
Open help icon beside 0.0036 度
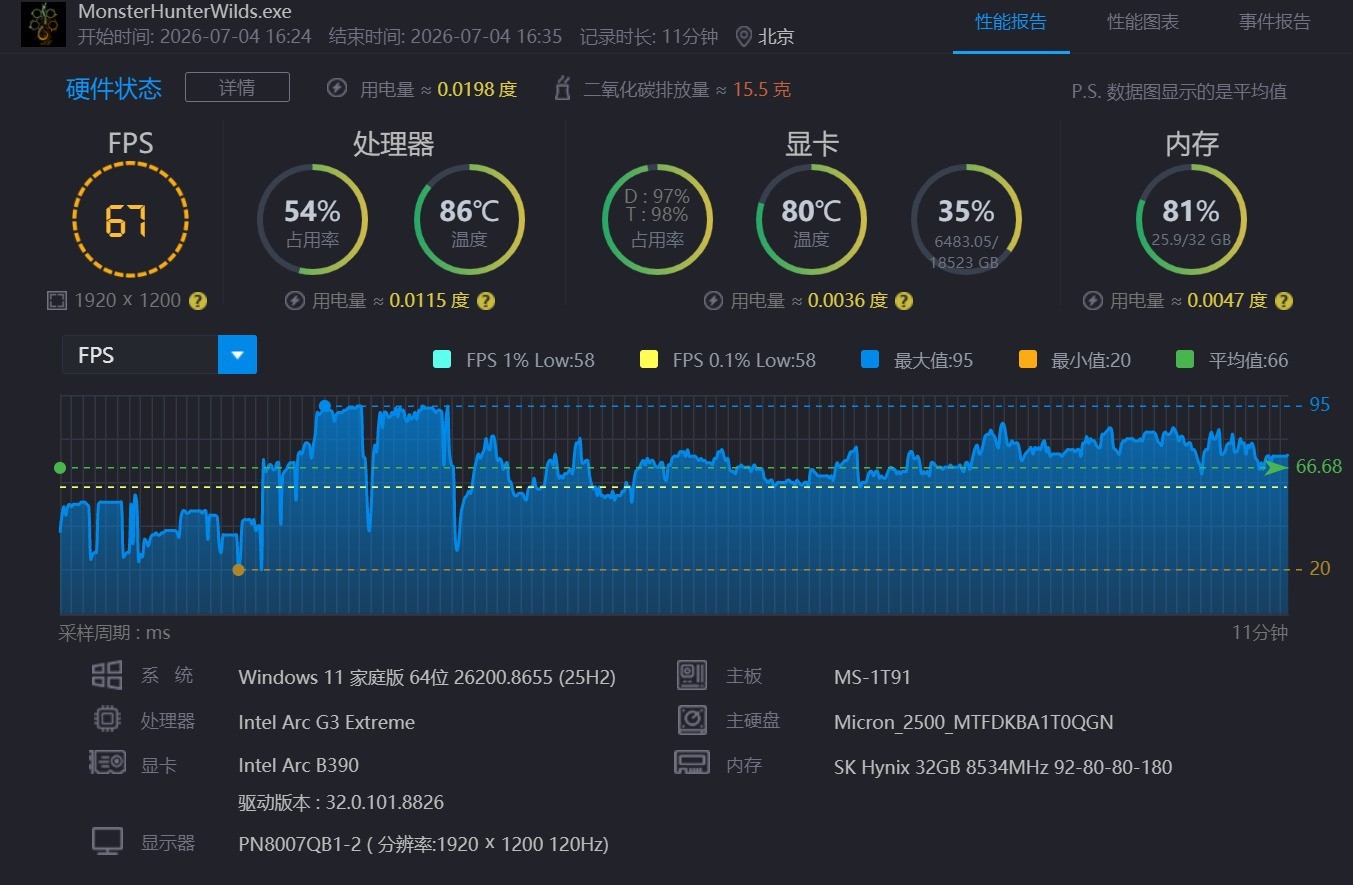pos(904,300)
